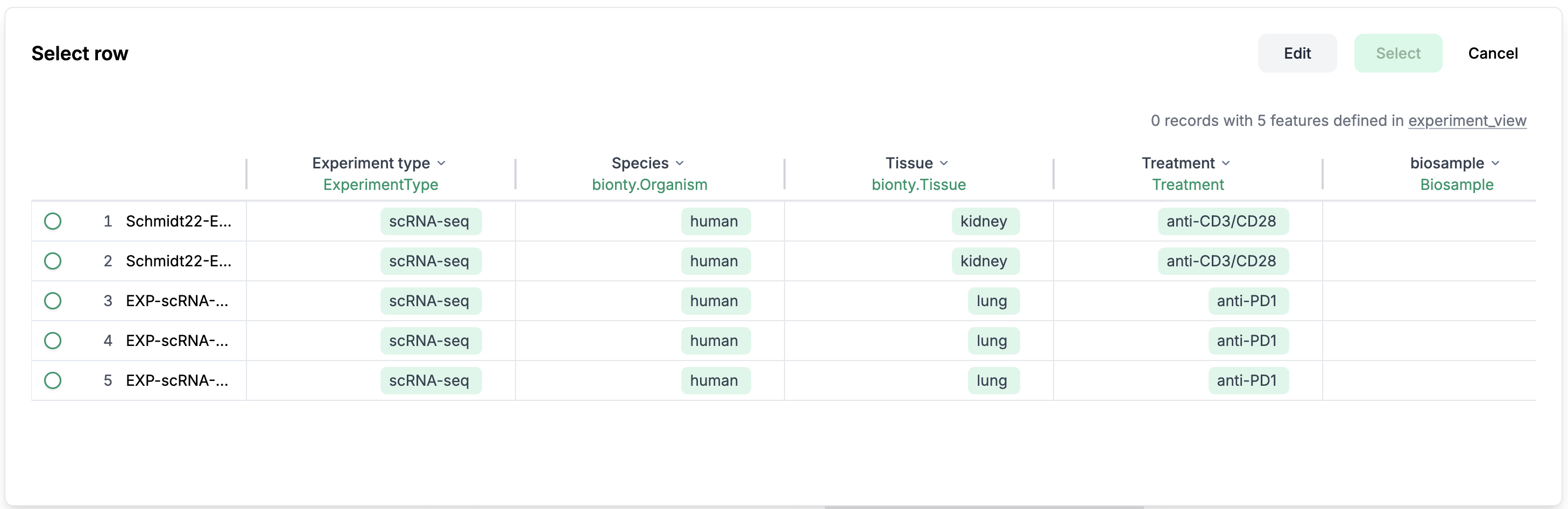Select row 3 radio button
Image resolution: width=1568 pixels, height=509 pixels.
pyautogui.click(x=53, y=301)
